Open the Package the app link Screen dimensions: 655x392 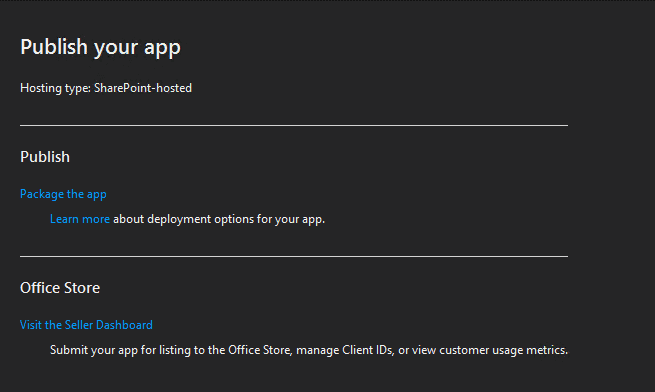click(x=63, y=194)
